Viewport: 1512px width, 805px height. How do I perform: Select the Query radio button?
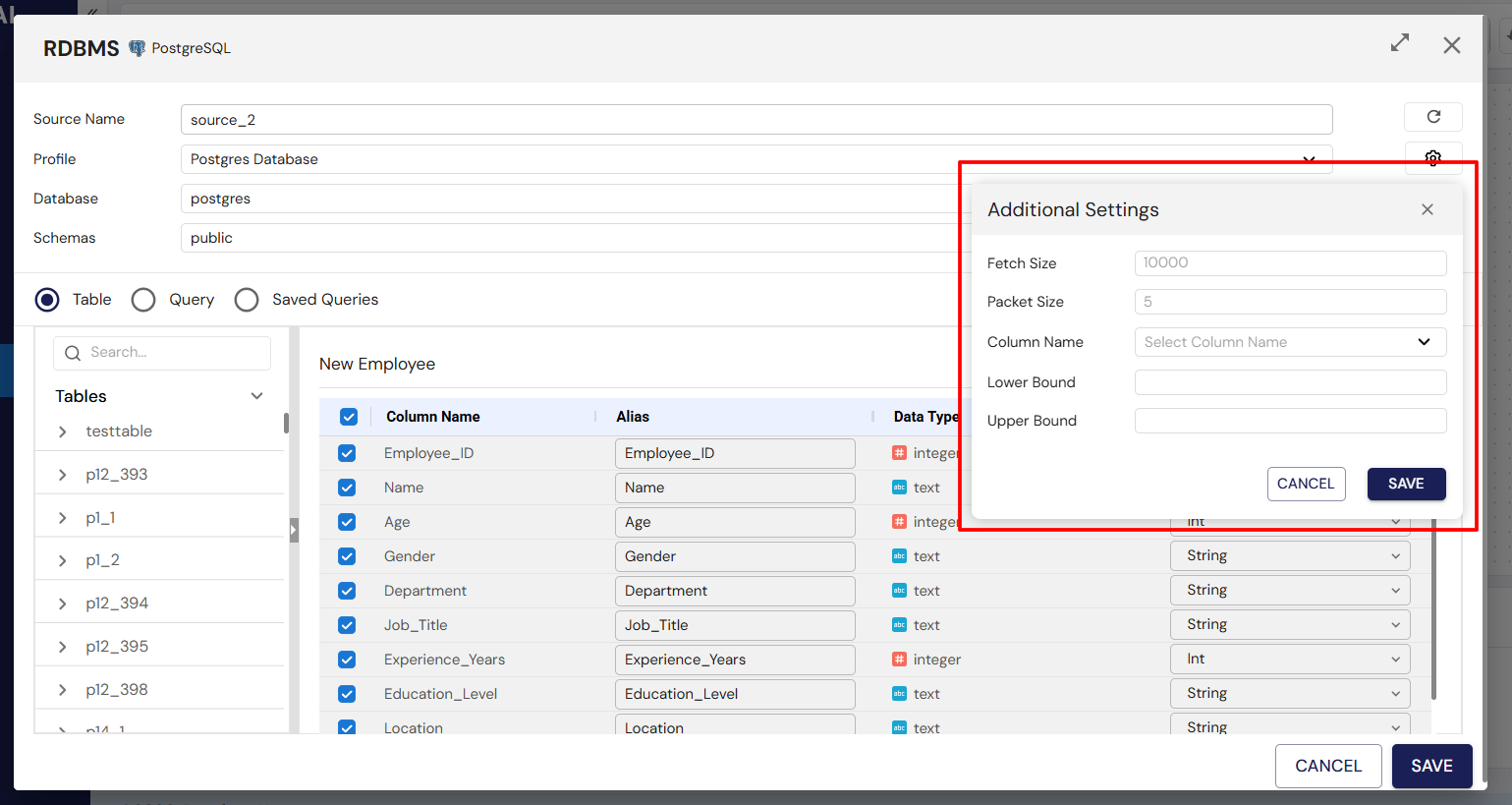tap(143, 299)
